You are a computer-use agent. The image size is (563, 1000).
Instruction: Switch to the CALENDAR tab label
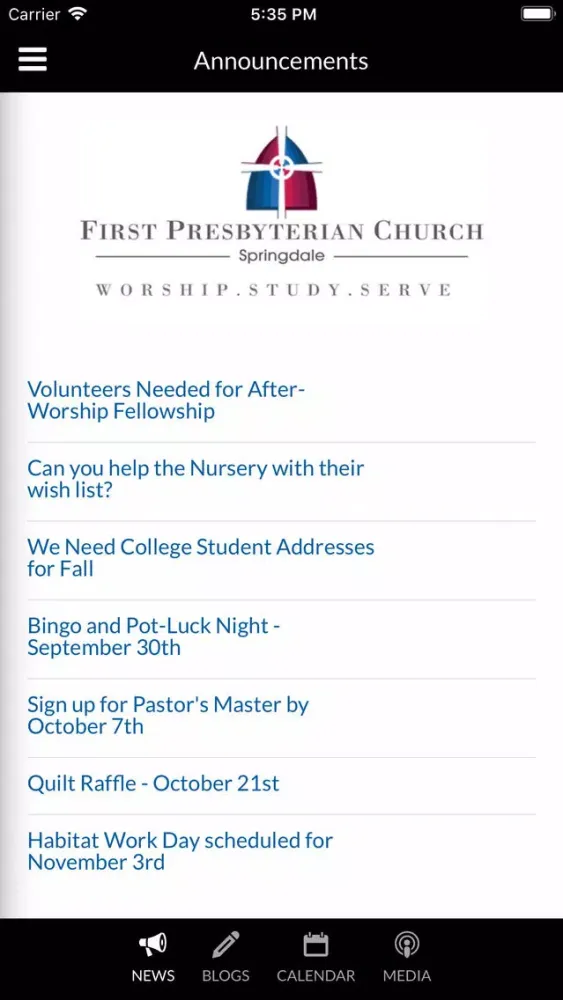pyautogui.click(x=316, y=975)
